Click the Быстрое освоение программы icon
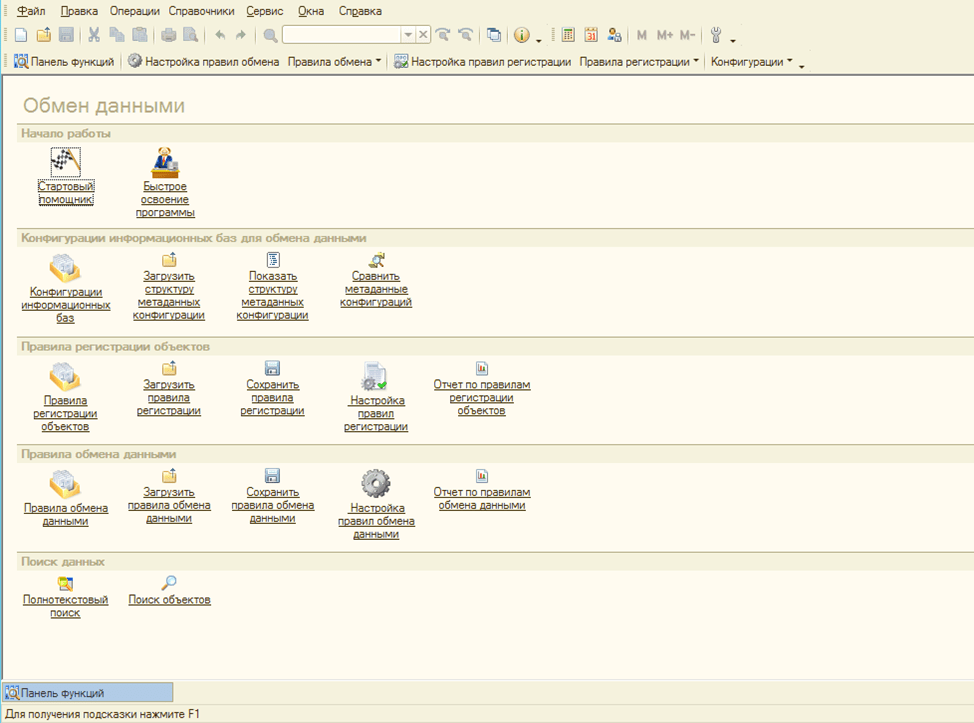The image size is (974, 723). (x=165, y=162)
